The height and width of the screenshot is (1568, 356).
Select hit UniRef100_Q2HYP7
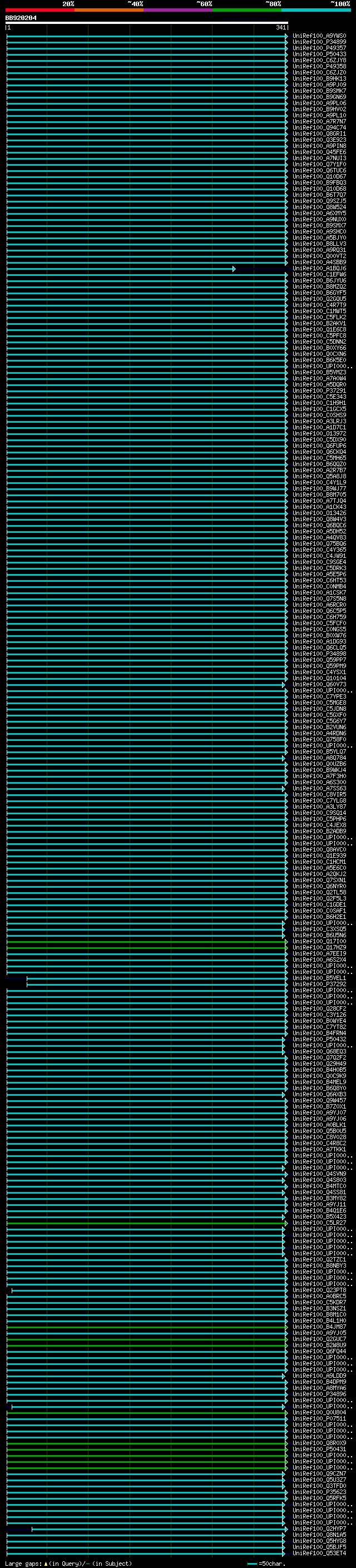tap(319, 1529)
